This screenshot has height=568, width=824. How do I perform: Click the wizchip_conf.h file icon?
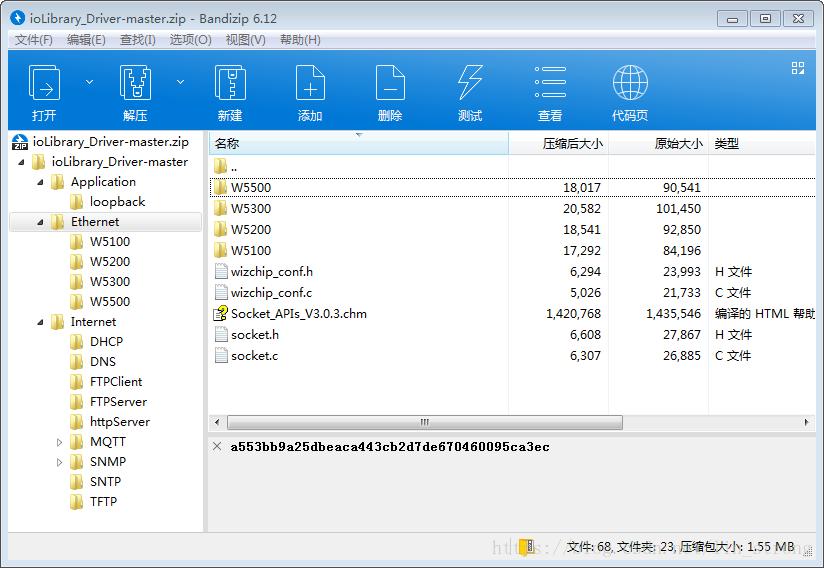click(221, 272)
